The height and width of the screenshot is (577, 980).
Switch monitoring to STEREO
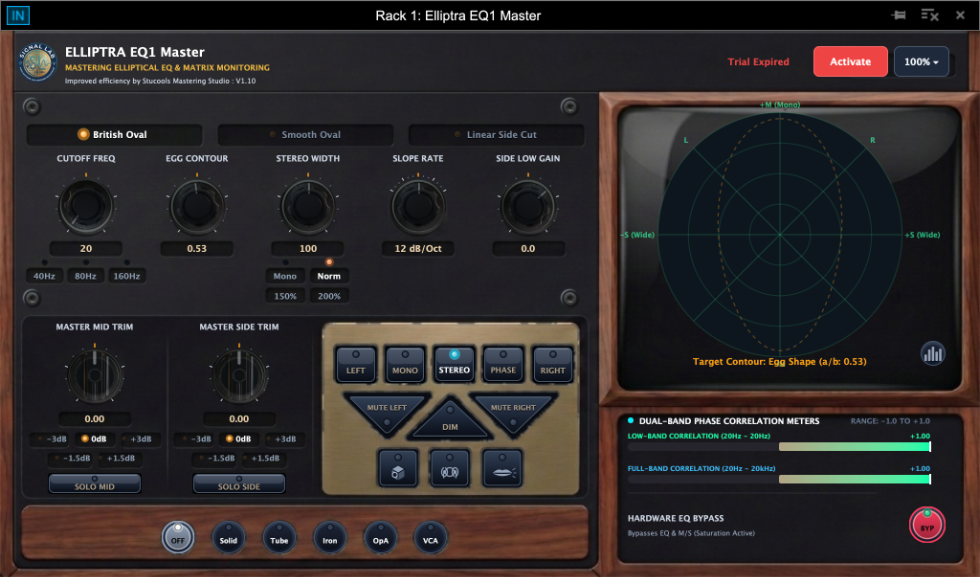454,364
